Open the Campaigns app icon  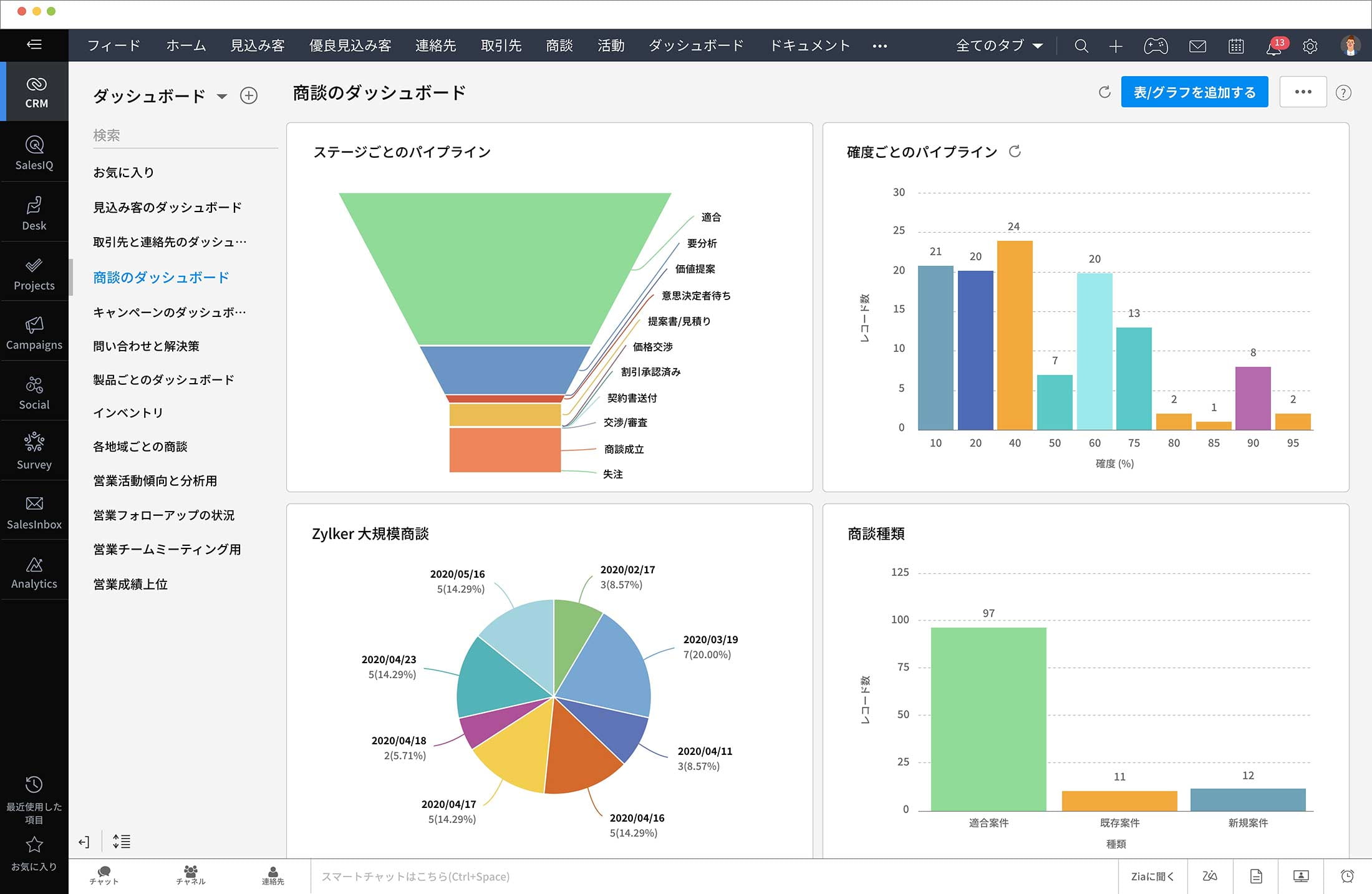tap(34, 333)
